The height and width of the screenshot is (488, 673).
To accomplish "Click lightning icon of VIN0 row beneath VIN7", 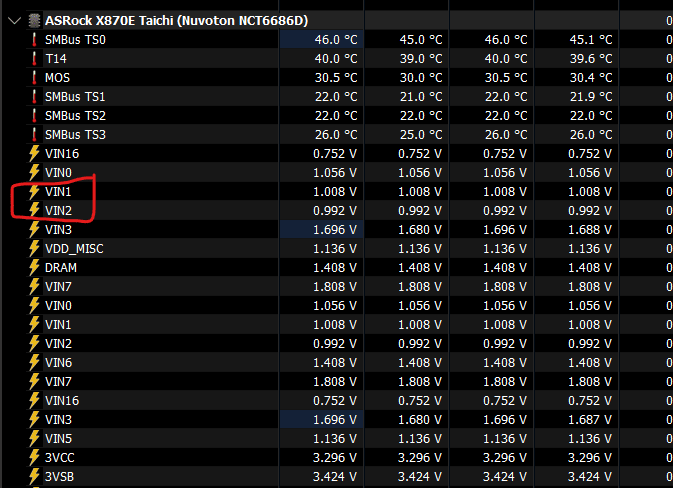I will 34,306.
